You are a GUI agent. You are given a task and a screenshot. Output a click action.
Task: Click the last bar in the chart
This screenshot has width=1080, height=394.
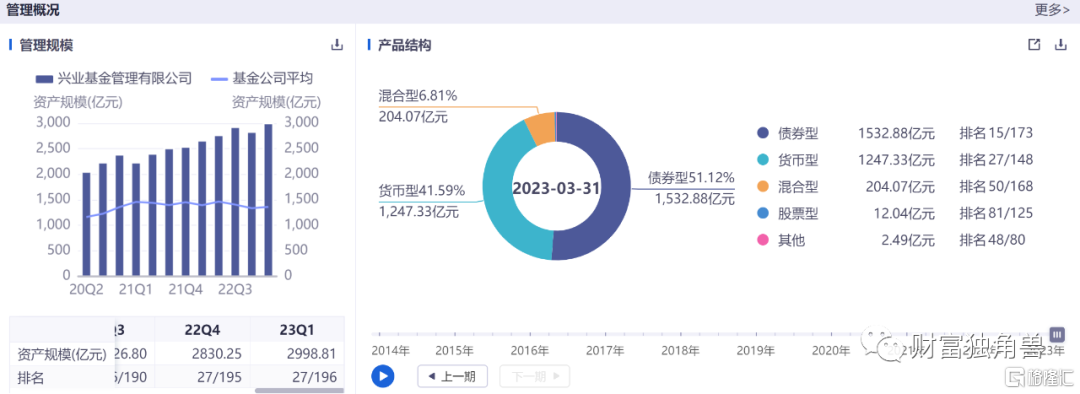click(268, 200)
